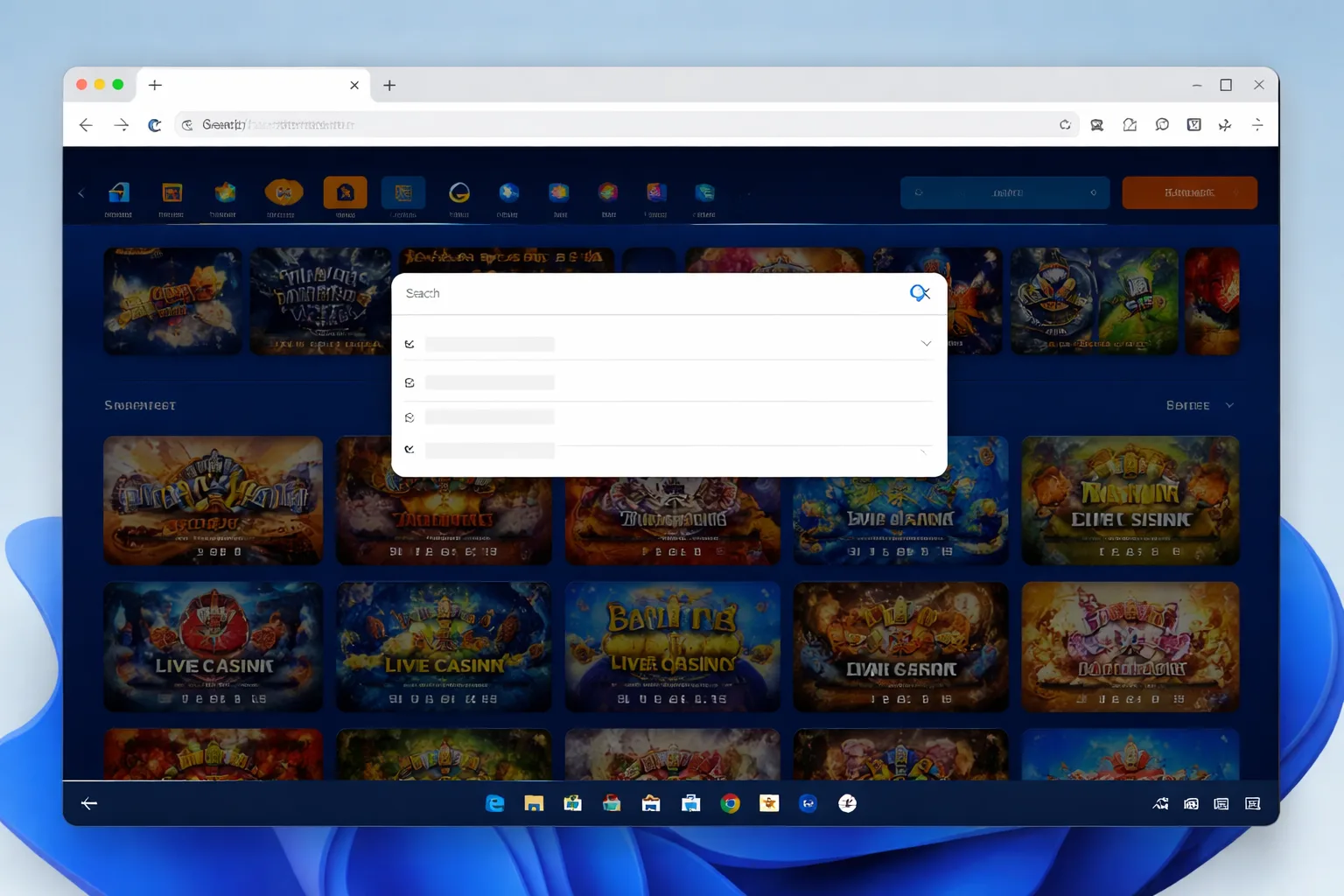Tick the checkbox on the last popup row
Viewport: 1344px width, 896px height.
[409, 449]
